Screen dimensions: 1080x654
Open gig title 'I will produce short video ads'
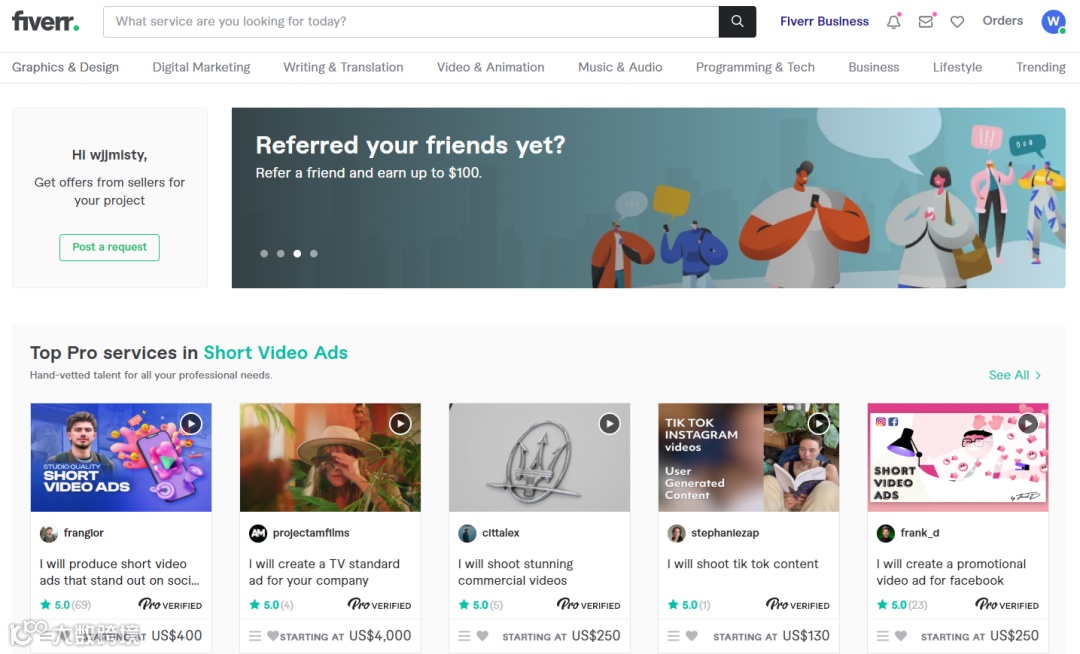pos(119,572)
